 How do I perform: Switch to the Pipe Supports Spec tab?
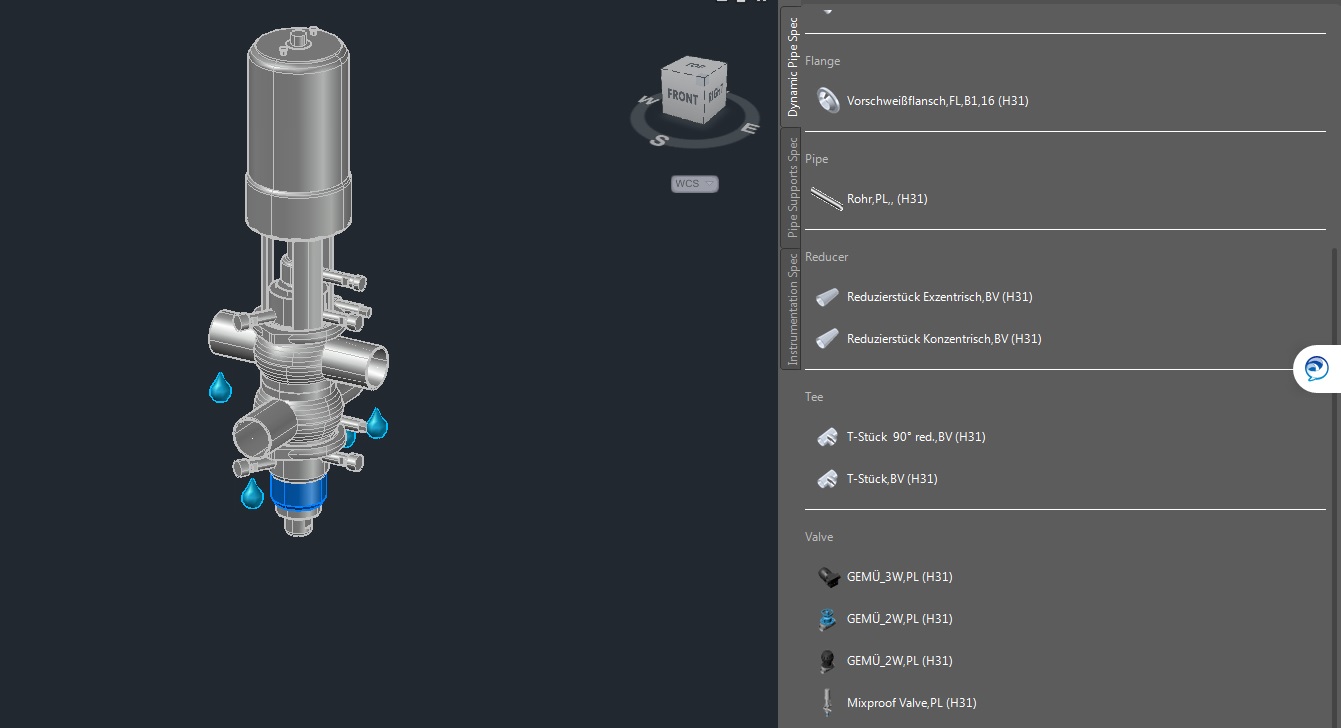(x=791, y=186)
